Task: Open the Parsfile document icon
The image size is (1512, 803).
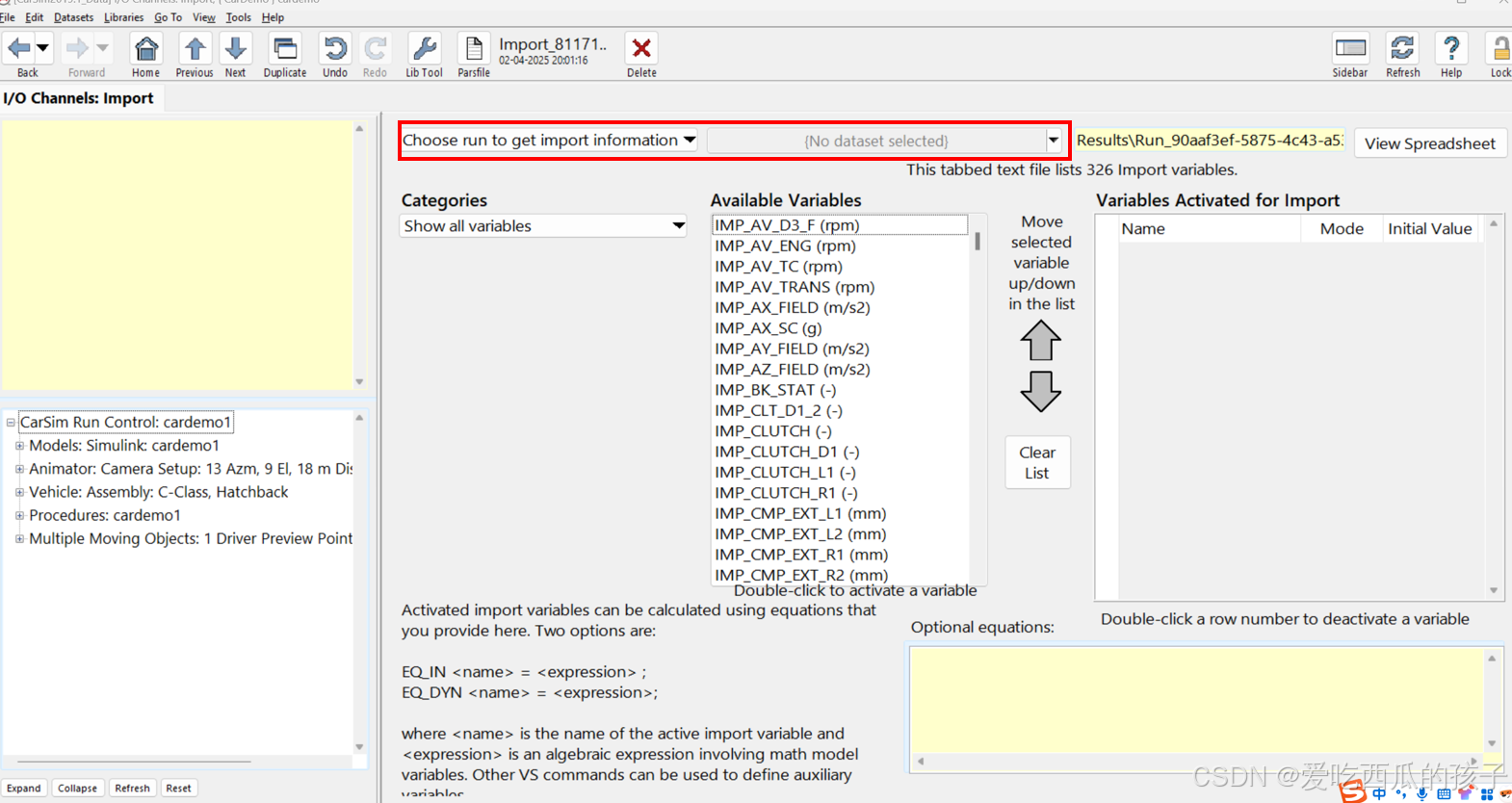Action: (x=473, y=48)
